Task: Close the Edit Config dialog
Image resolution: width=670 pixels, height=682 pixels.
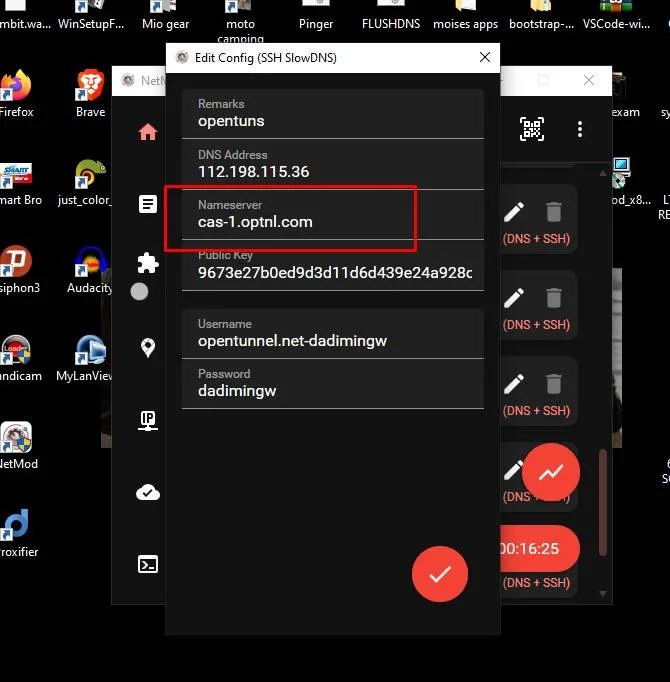Action: point(485,57)
